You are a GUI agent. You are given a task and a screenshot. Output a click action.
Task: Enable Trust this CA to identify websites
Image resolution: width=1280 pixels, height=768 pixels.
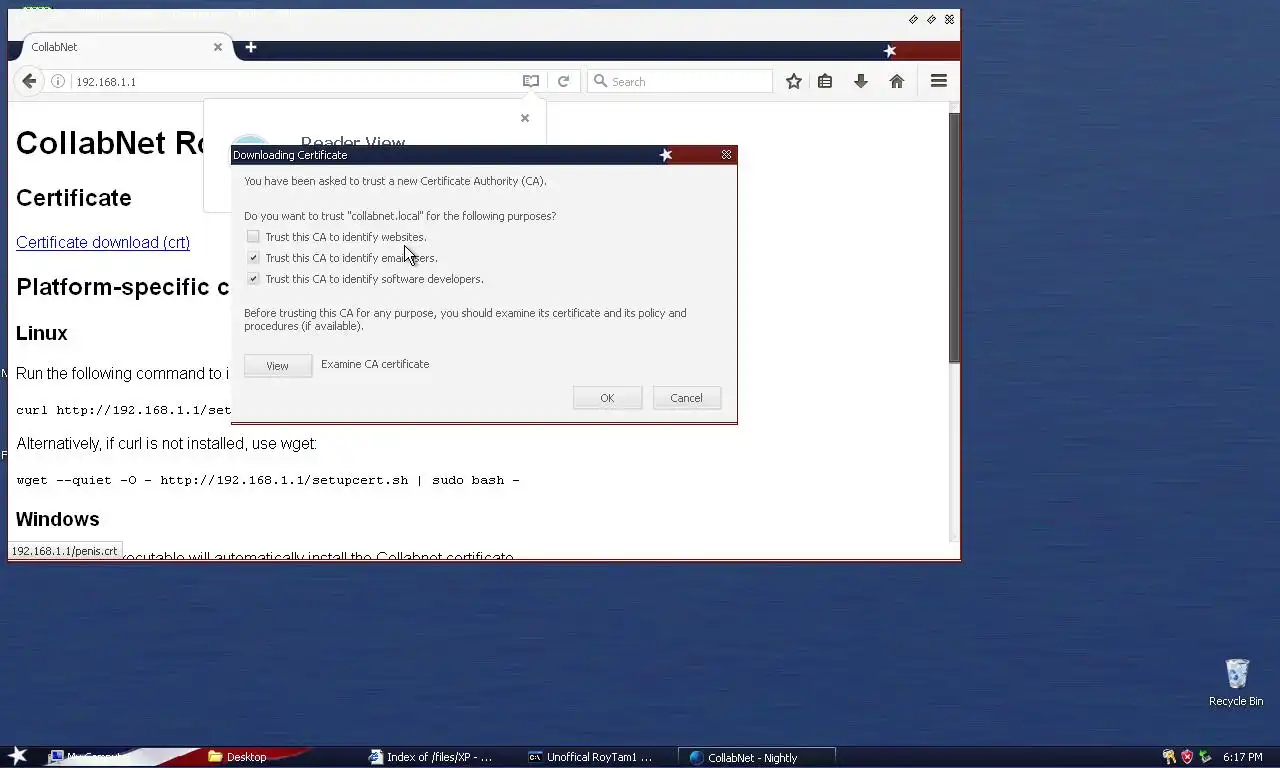coord(253,237)
